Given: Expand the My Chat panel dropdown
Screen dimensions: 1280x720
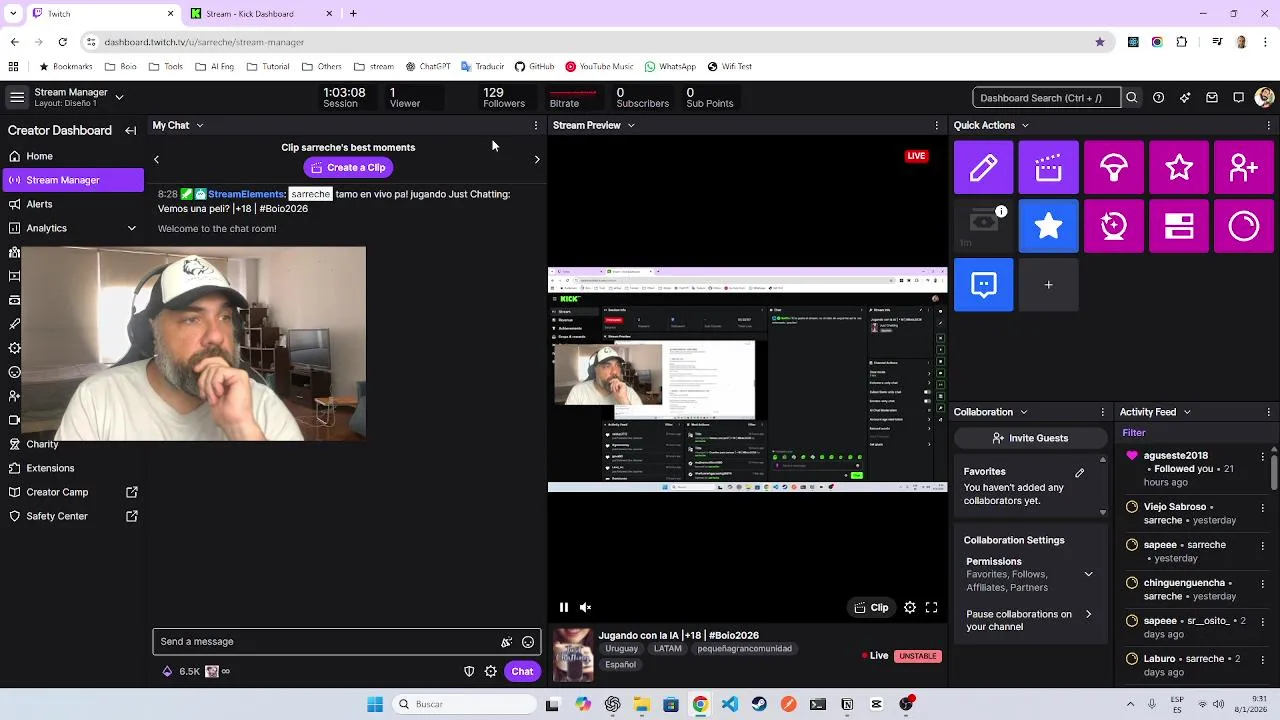Looking at the screenshot, I should point(200,126).
